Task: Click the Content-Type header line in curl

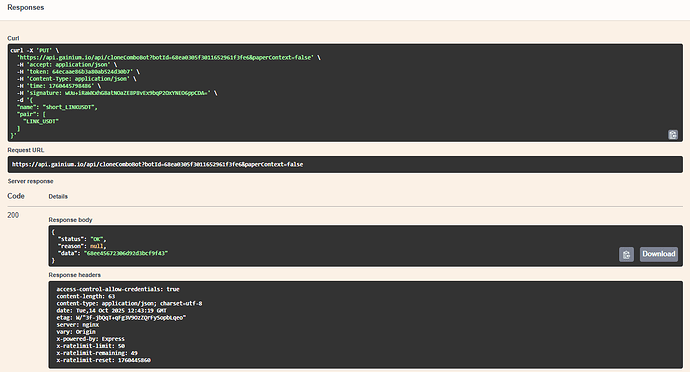Action: pos(77,79)
